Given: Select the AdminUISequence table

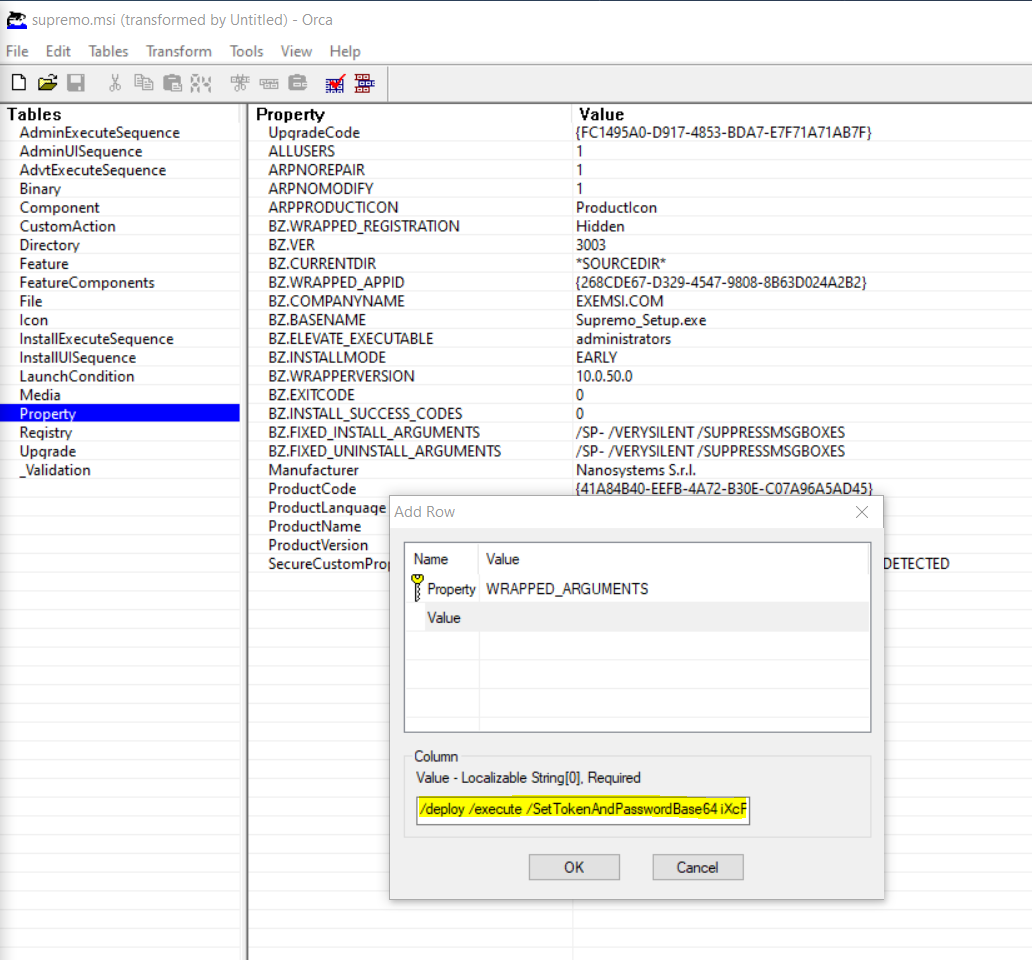Looking at the screenshot, I should click(81, 151).
